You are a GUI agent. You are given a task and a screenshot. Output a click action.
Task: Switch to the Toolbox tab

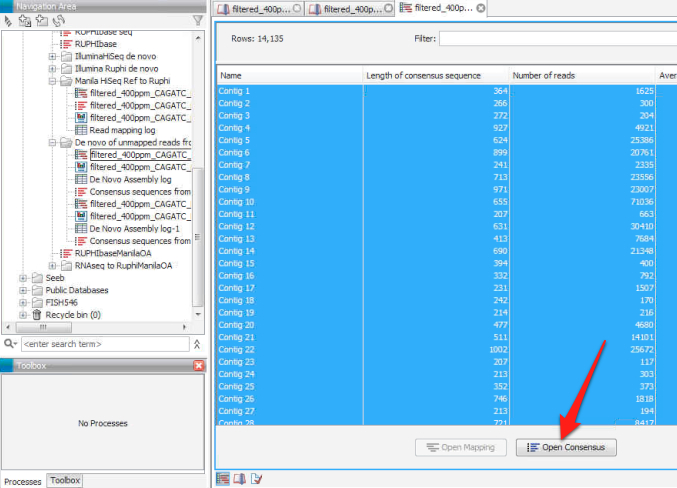coord(66,481)
